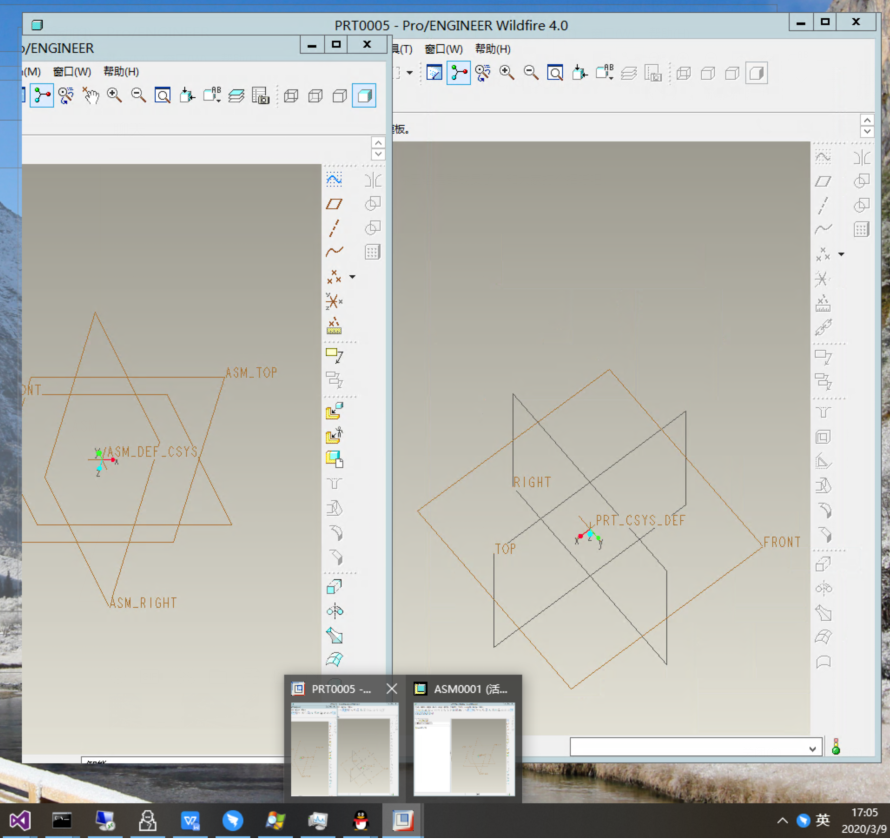
Task: Switch to the ASM0001 taskbar thumbnail
Action: pyautogui.click(x=464, y=738)
